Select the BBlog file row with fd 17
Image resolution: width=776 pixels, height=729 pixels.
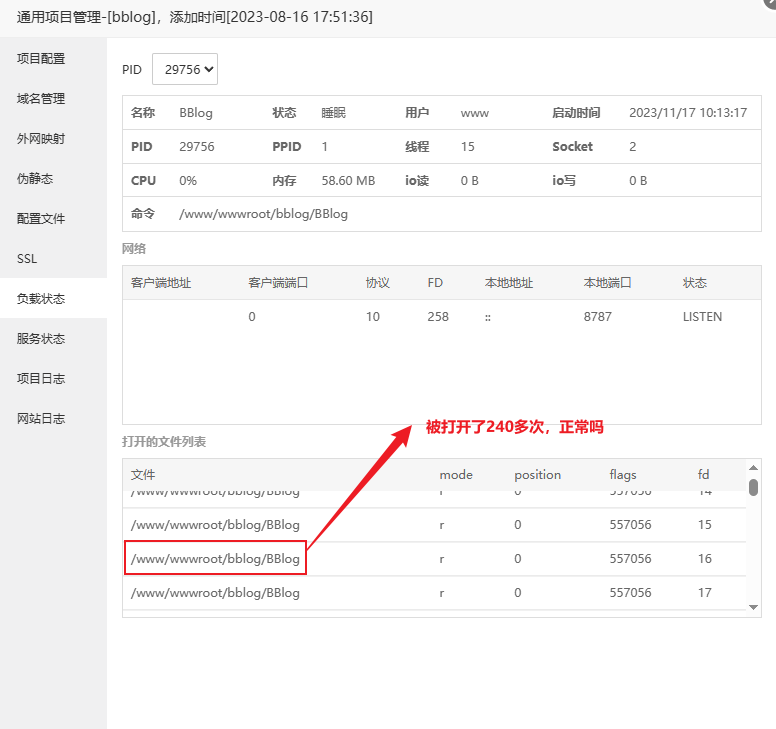(x=434, y=593)
